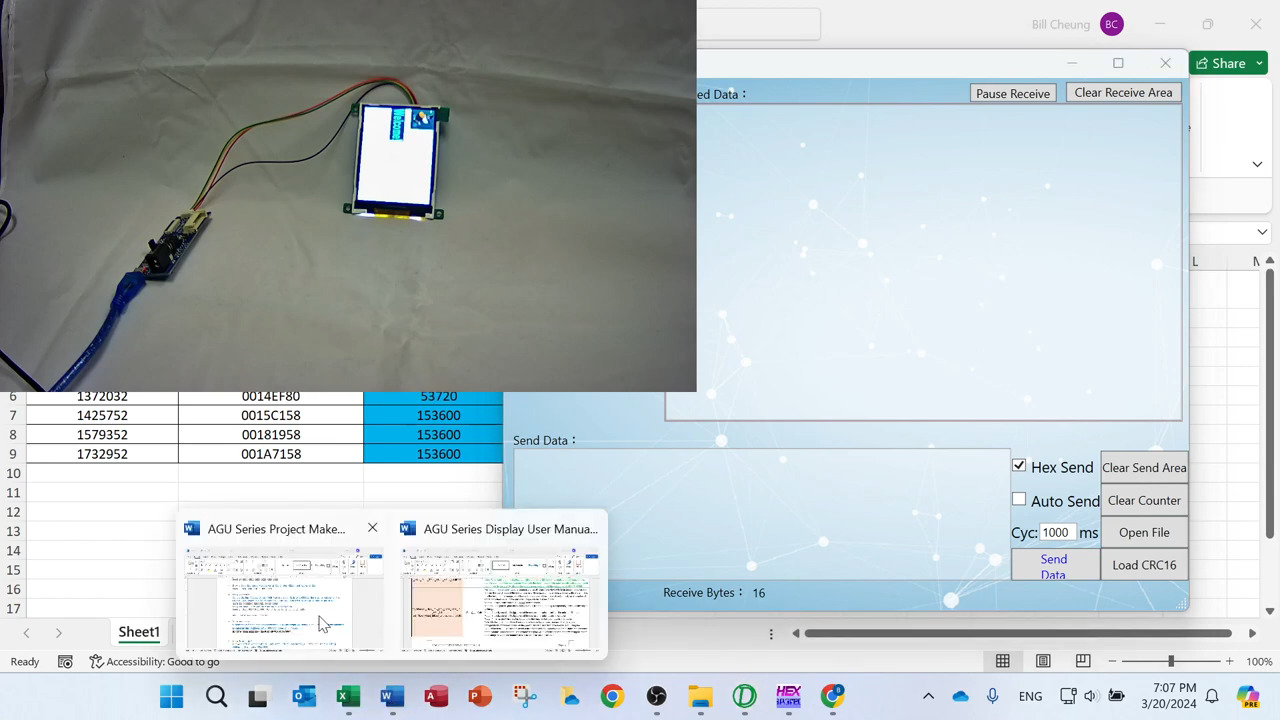The image size is (1280, 720).
Task: Show hidden system tray icons
Action: pyautogui.click(x=928, y=696)
